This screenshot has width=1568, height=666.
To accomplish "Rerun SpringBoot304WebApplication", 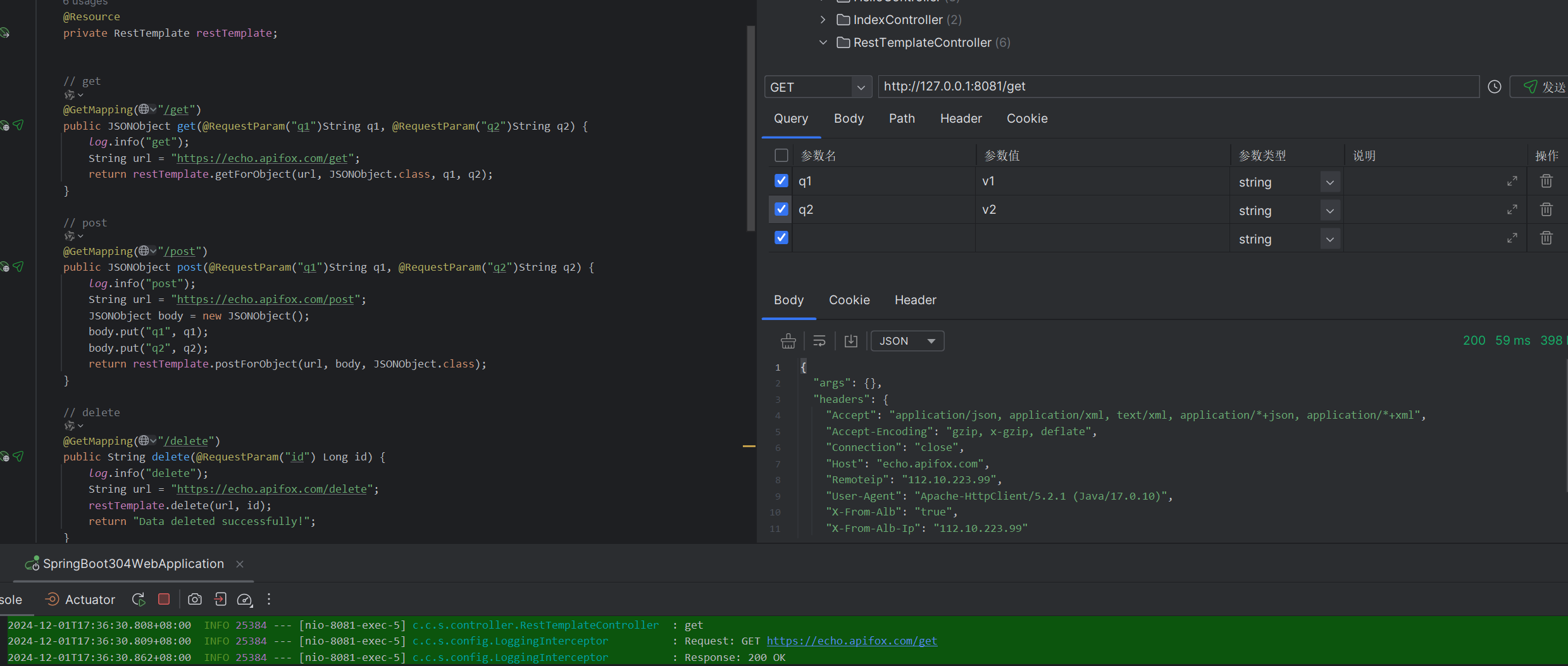I will (x=139, y=599).
